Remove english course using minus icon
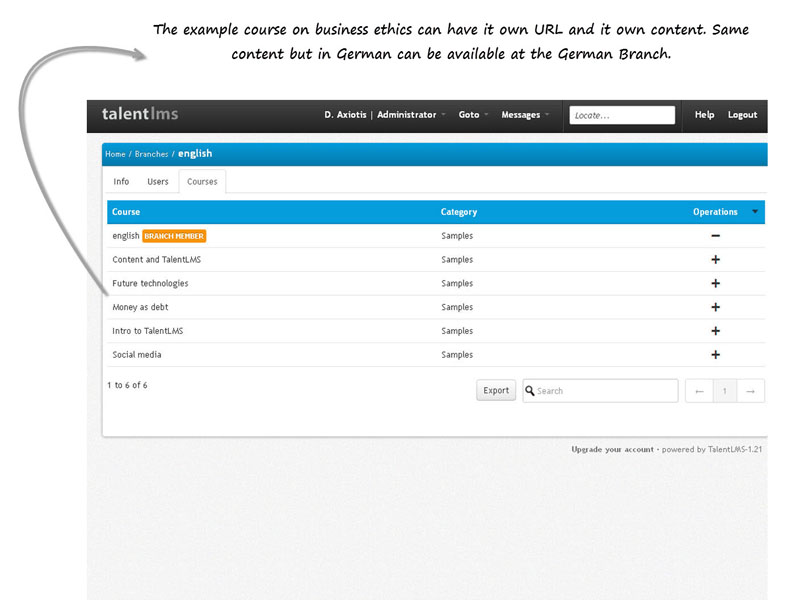This screenshot has width=800, height=600. [715, 236]
